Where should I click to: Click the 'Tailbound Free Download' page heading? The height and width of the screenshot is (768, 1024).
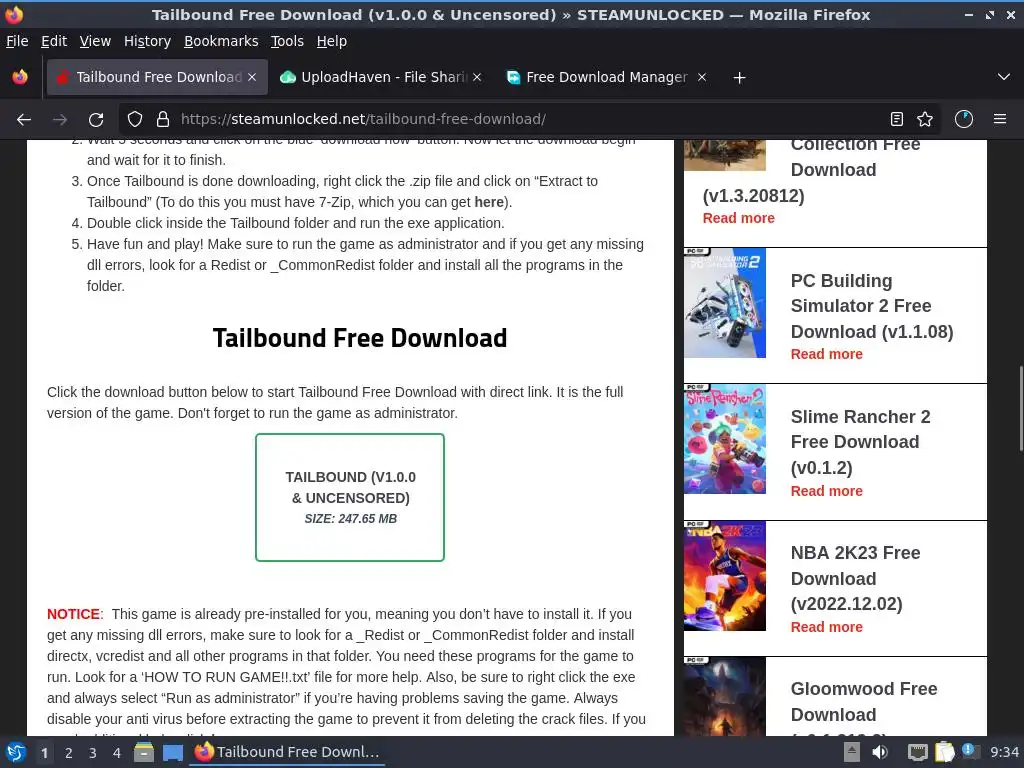[x=360, y=338]
